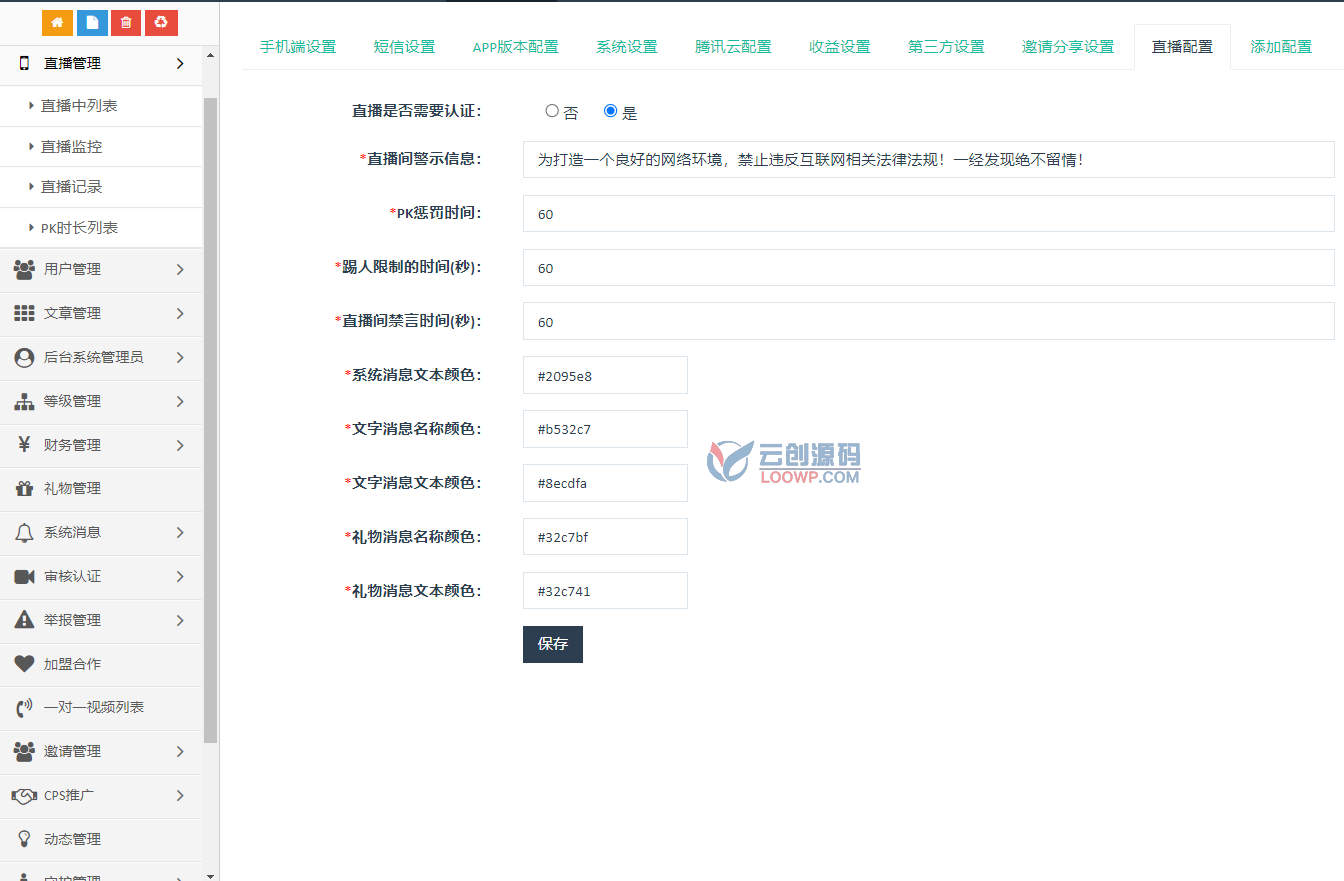The width and height of the screenshot is (1344, 881).
Task: Click the phone icon beside 直播管理
Action: (24, 63)
